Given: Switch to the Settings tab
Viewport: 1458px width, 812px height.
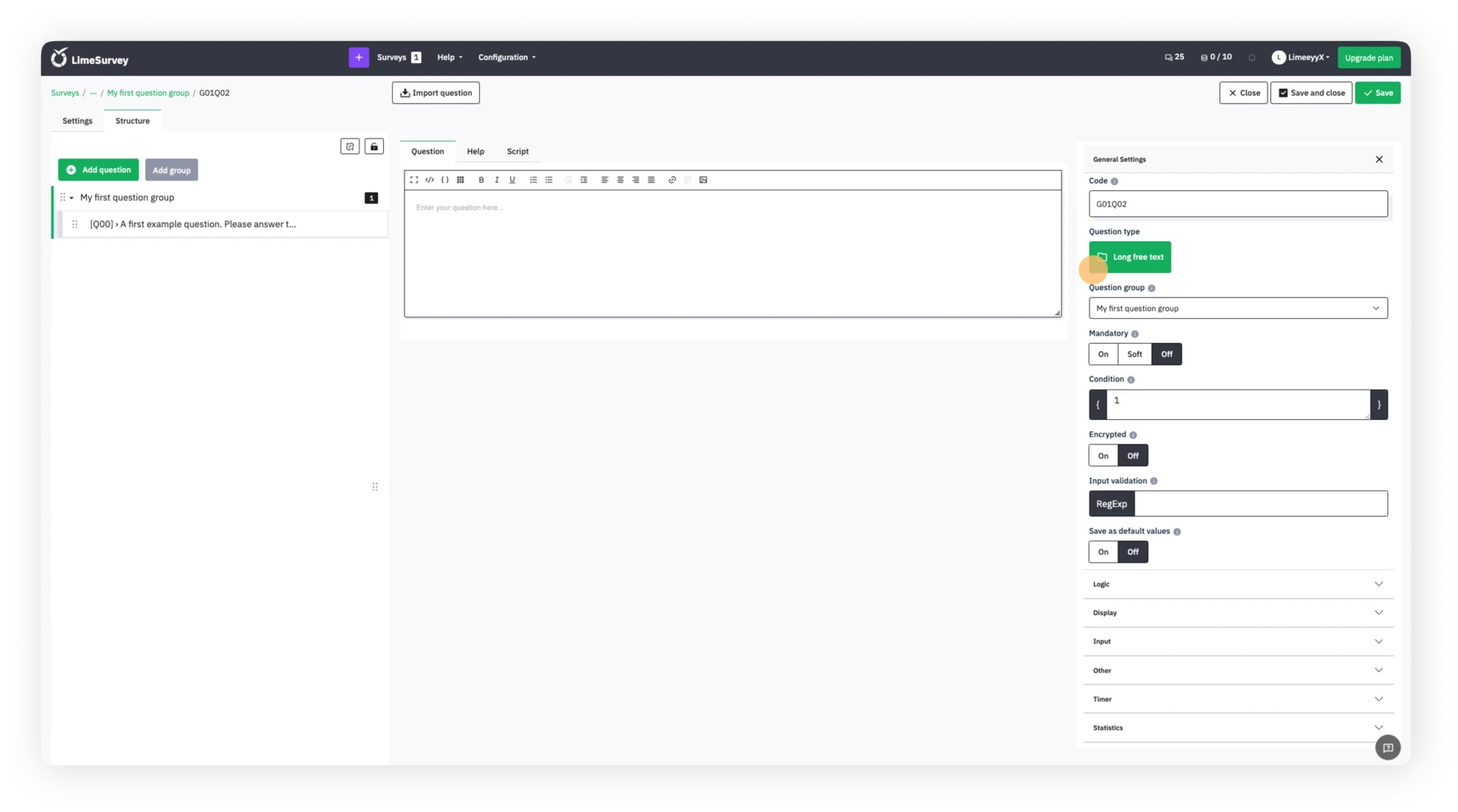Looking at the screenshot, I should 77,121.
